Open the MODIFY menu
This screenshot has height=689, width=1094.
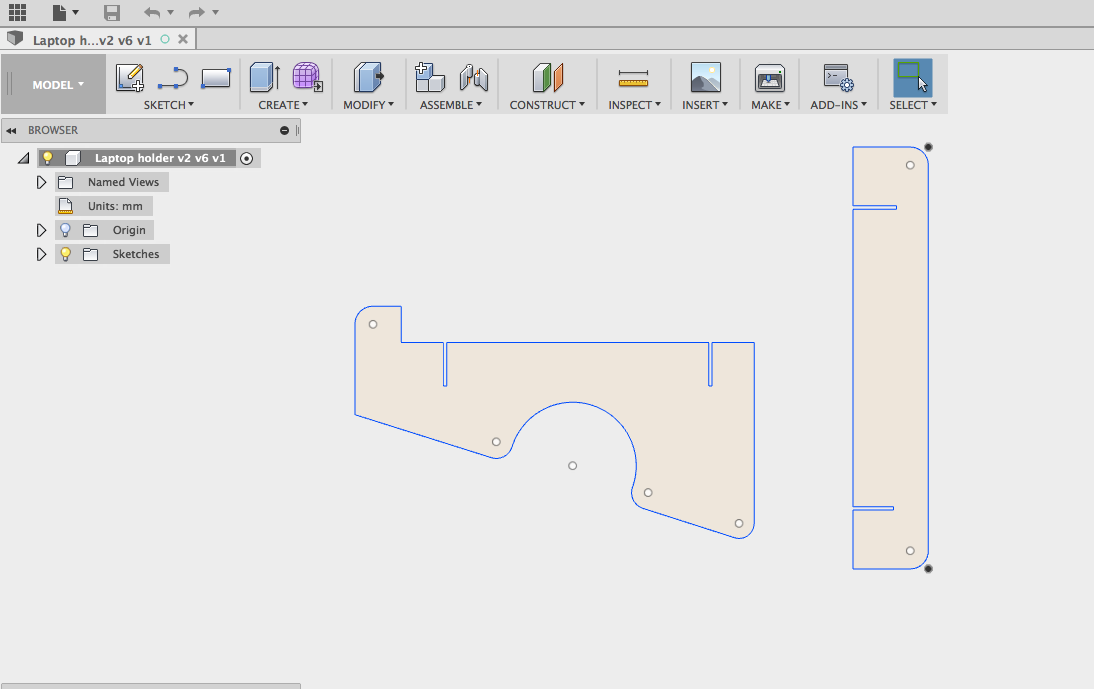[x=368, y=105]
